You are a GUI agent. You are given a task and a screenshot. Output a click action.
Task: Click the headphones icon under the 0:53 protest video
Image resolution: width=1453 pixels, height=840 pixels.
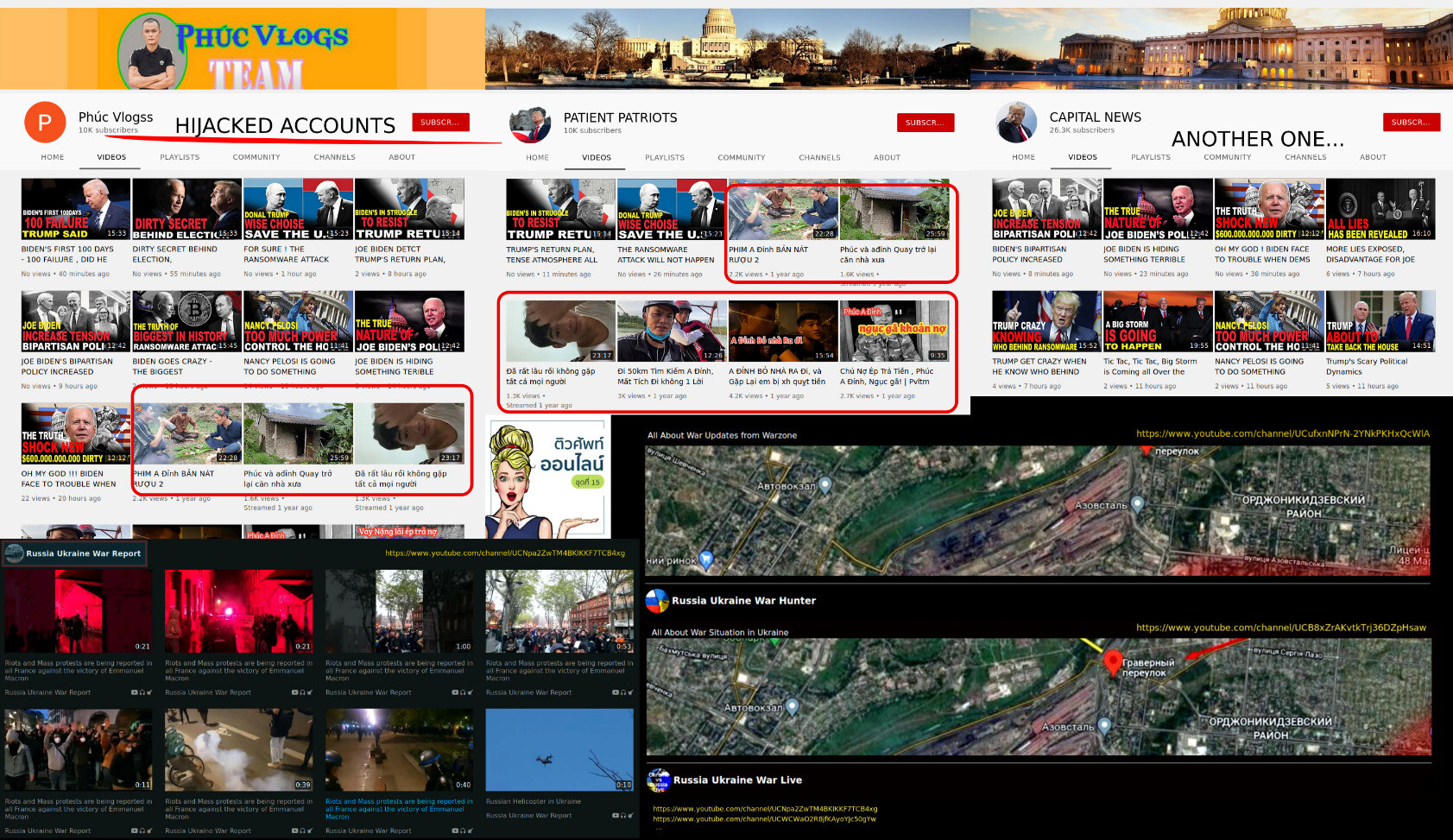(623, 692)
